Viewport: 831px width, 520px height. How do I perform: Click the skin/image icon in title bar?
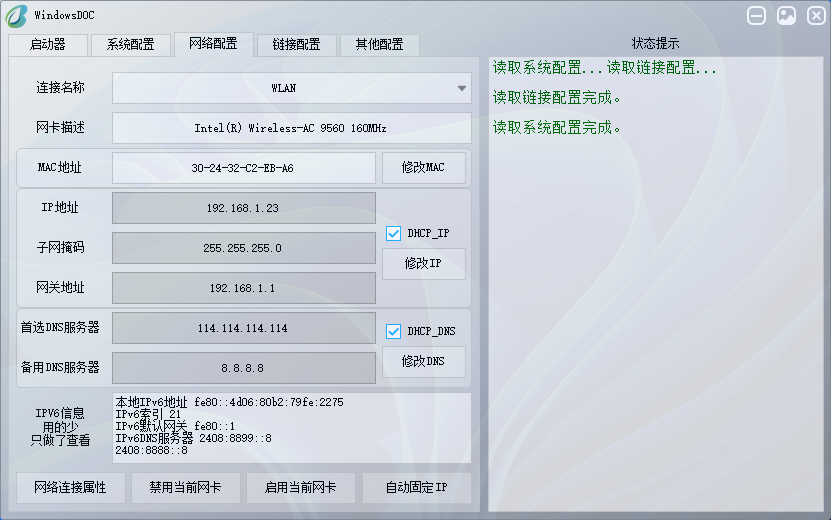[786, 15]
